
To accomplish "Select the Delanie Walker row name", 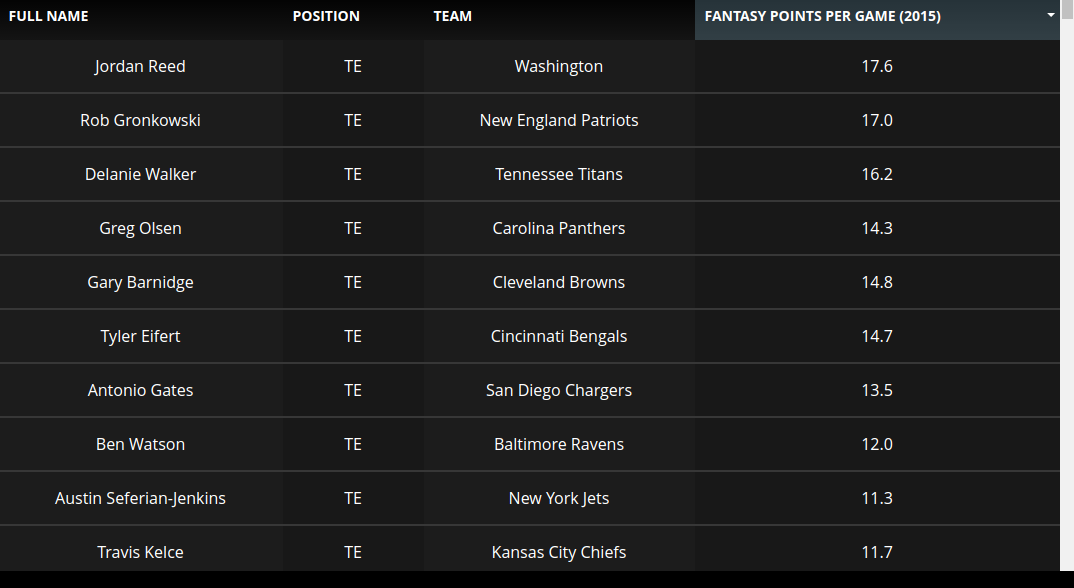I will coord(140,174).
